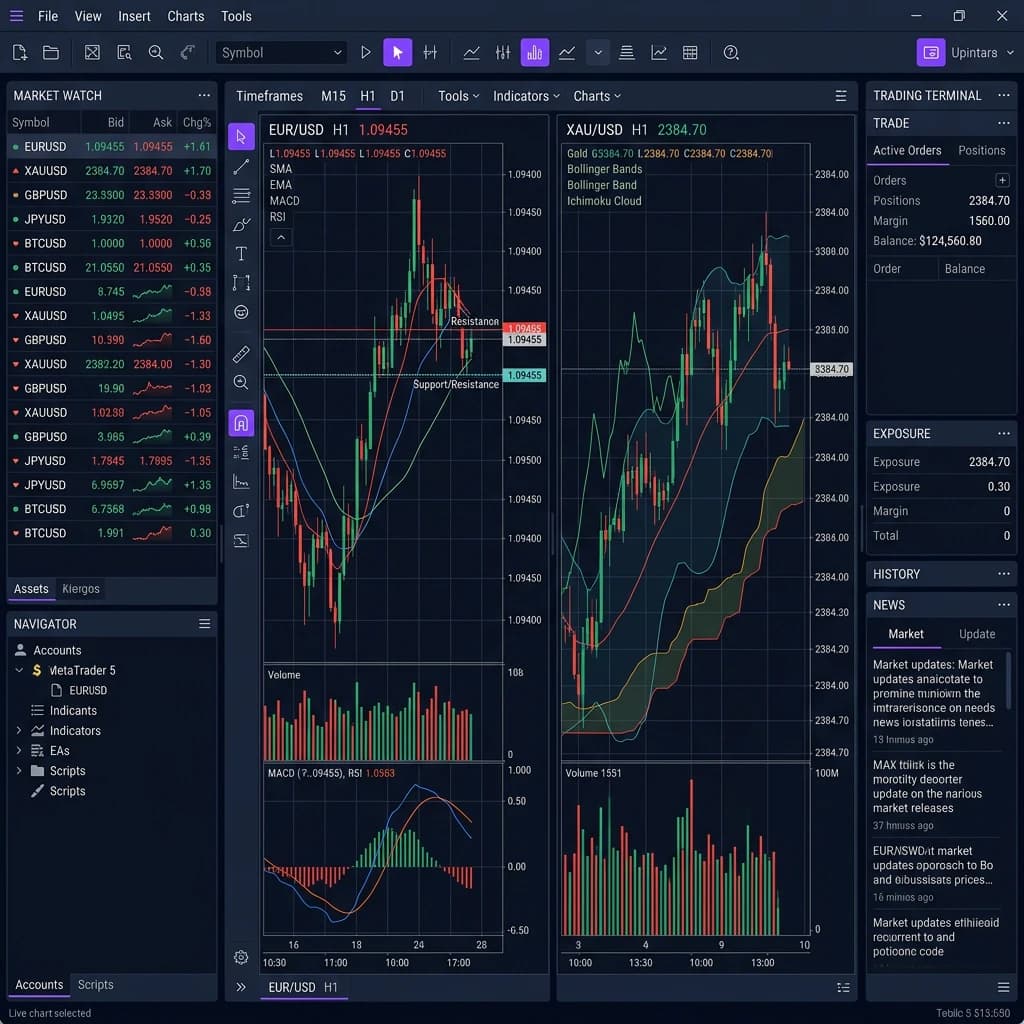The width and height of the screenshot is (1024, 1024).
Task: Open the Insert menu
Action: (x=134, y=16)
